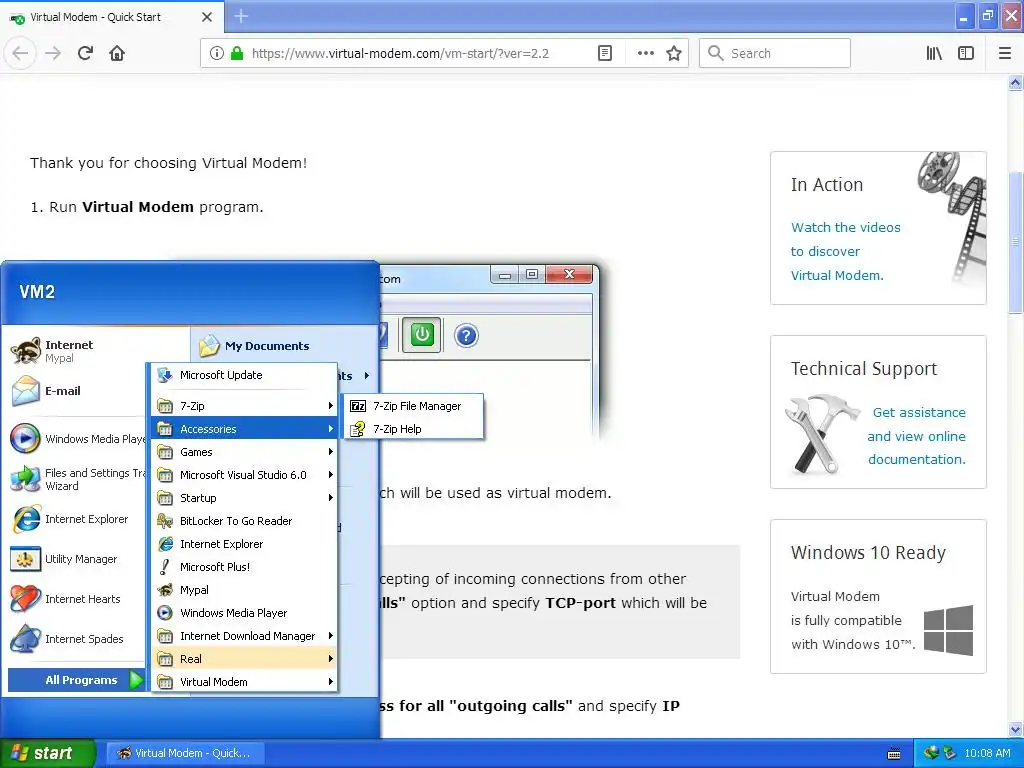Close the Virtual Modem - Quick Start tab
Image resolution: width=1024 pixels, height=768 pixels.
(207, 17)
